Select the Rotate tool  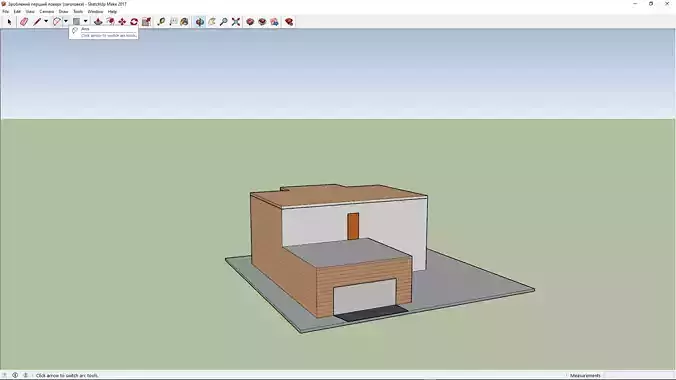134,22
